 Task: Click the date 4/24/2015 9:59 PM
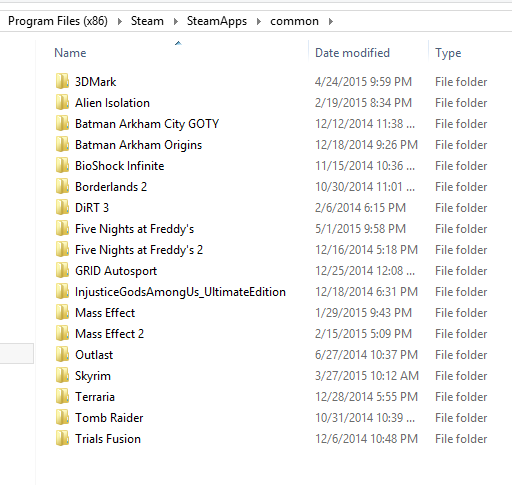(x=363, y=82)
